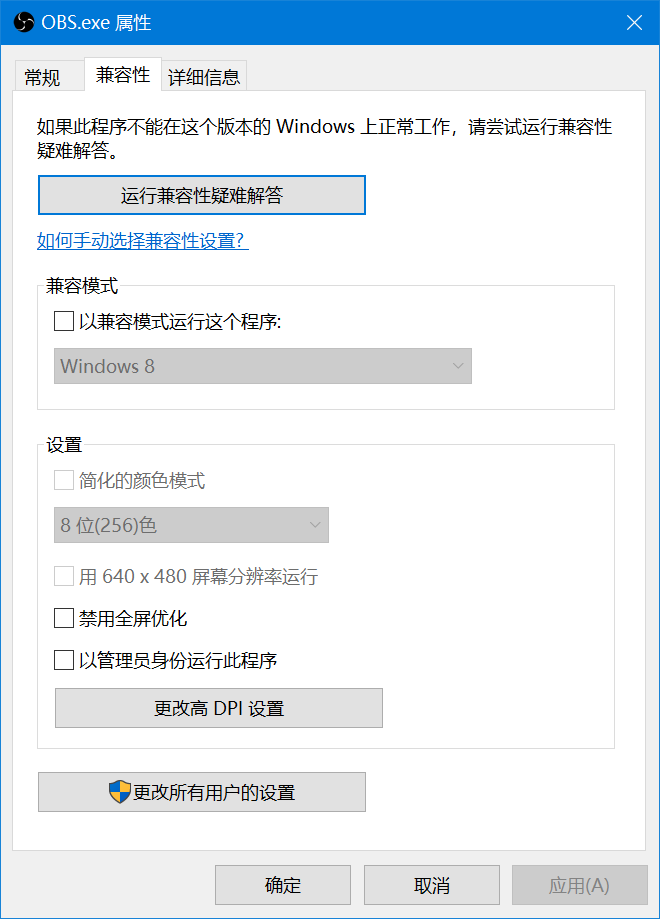Switch to the 常规 tab
This screenshot has height=919, width=660.
pyautogui.click(x=42, y=77)
